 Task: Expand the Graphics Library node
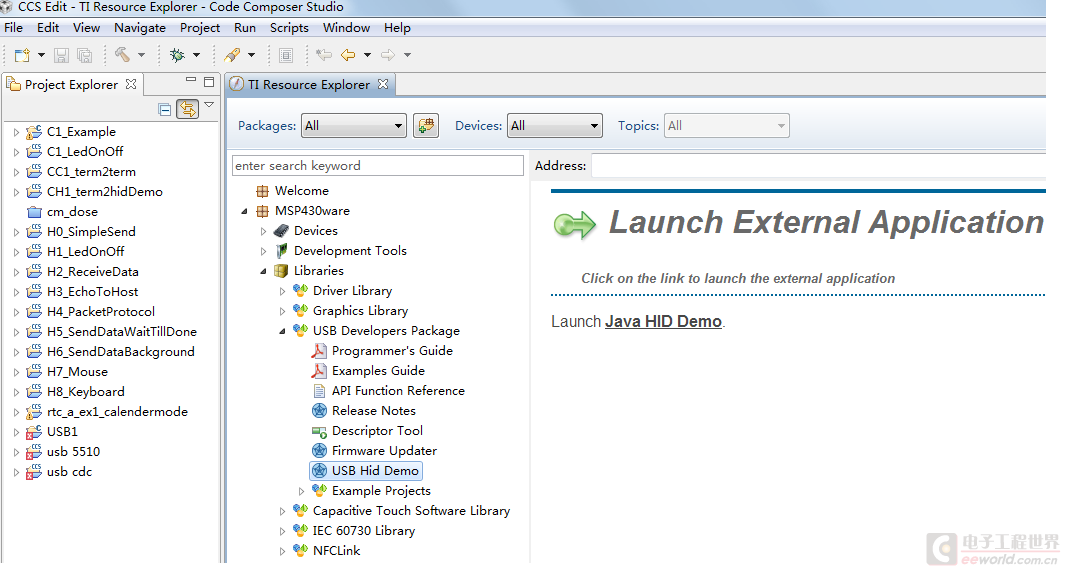click(283, 312)
